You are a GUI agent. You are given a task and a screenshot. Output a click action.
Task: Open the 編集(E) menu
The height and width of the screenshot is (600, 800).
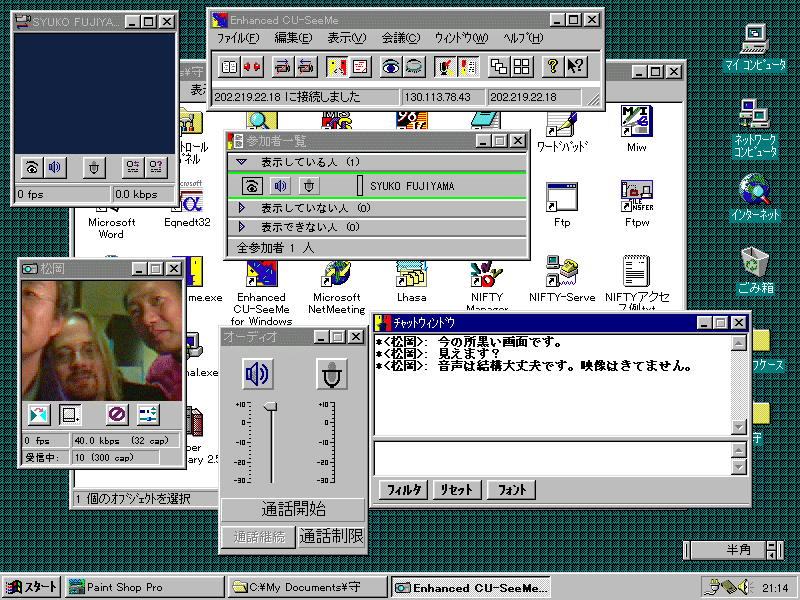pos(293,38)
